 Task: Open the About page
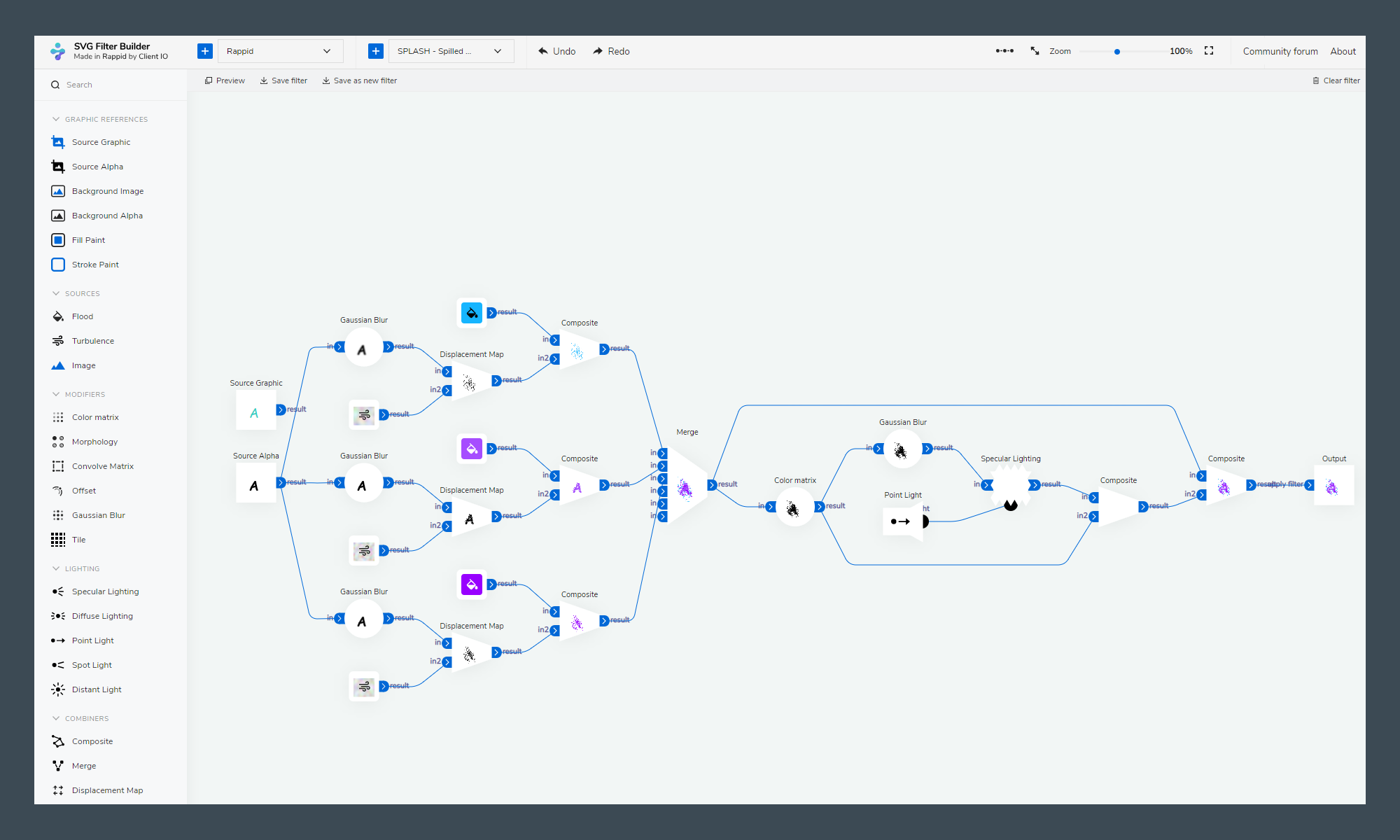click(x=1343, y=51)
